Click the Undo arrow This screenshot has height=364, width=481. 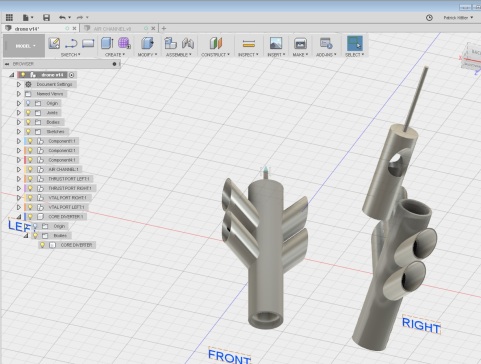[62, 17]
